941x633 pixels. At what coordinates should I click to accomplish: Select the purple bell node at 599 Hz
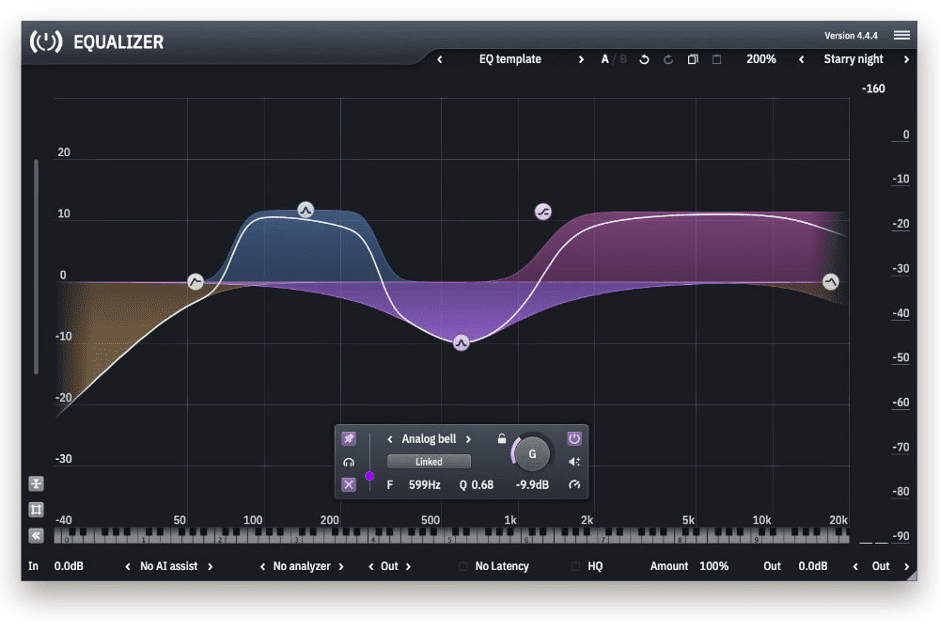[x=461, y=343]
